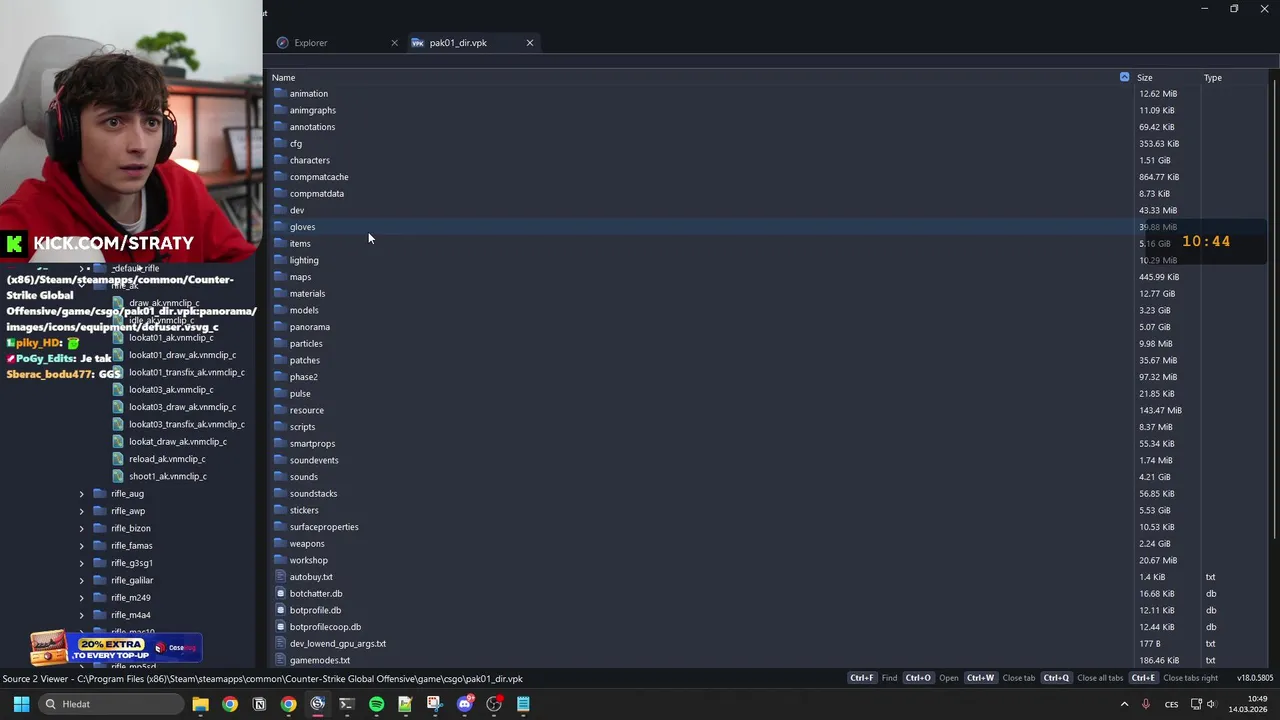Expand the rifle_awp tree folder
Screen dimensions: 1280x720
[82, 511]
